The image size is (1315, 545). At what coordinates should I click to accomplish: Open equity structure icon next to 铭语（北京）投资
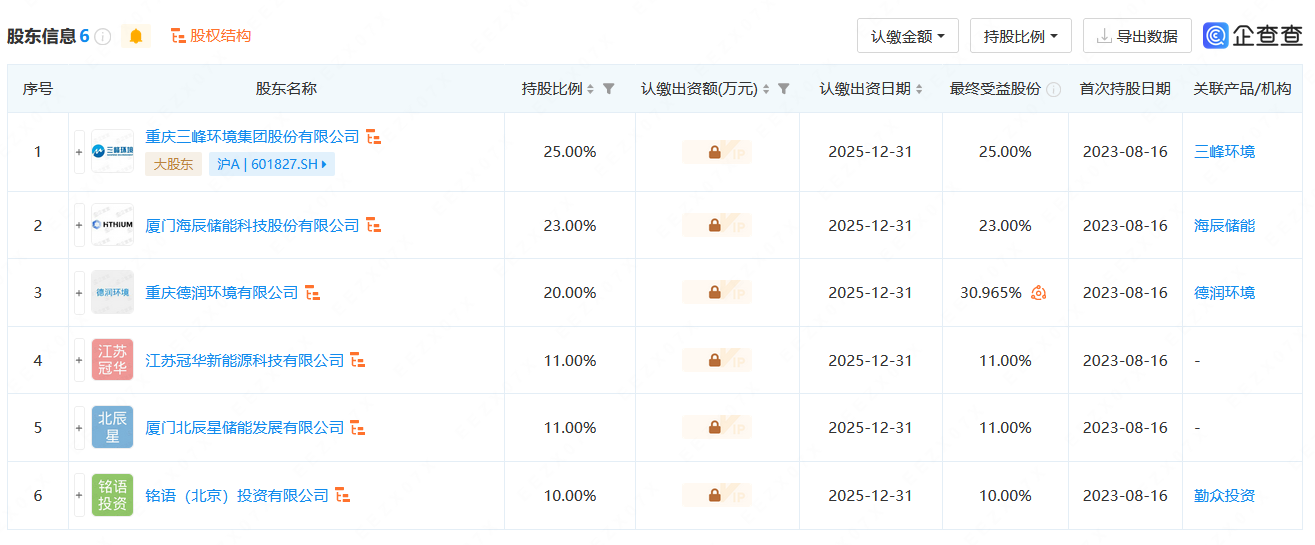(x=343, y=495)
